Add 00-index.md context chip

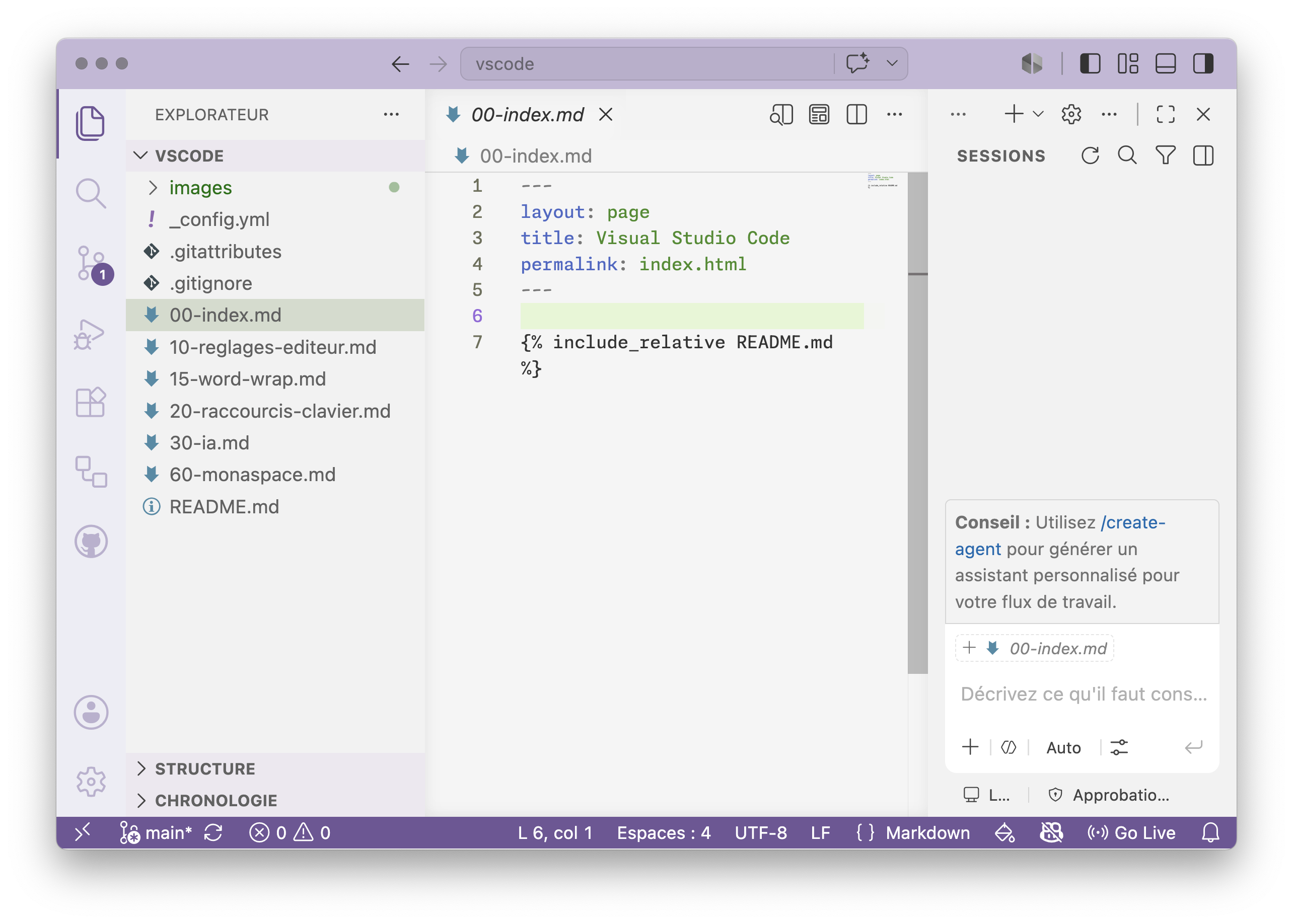[x=1034, y=648]
